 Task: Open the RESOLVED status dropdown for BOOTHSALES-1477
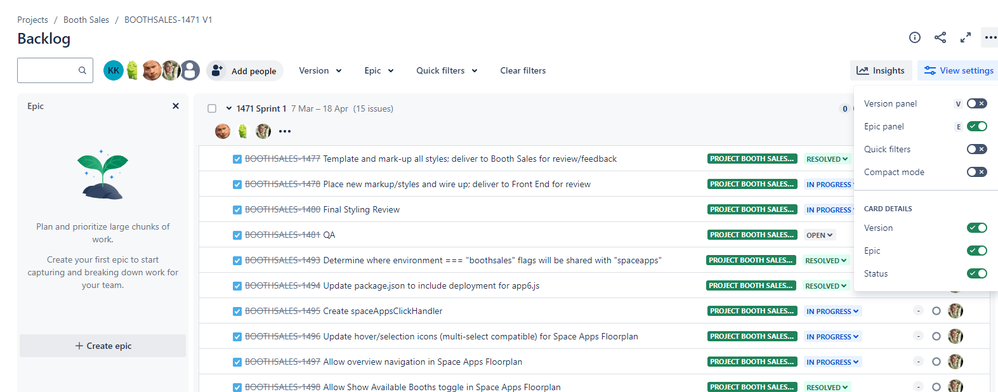coord(827,159)
